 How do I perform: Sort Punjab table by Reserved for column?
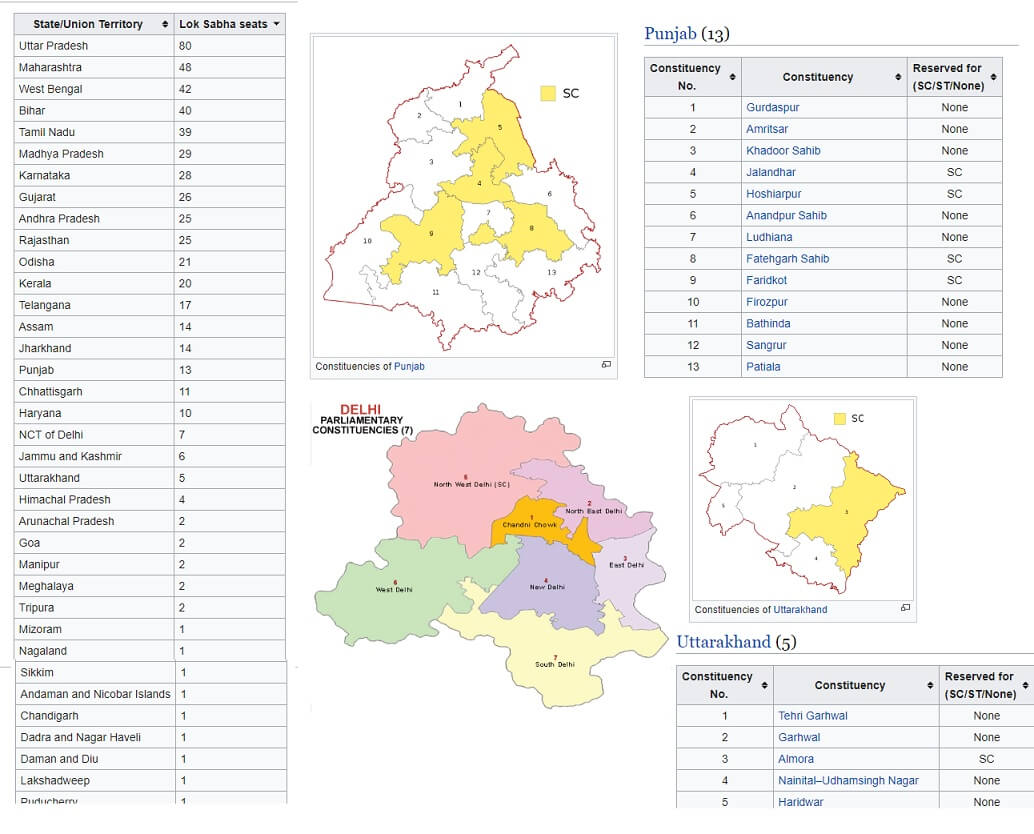coord(992,77)
